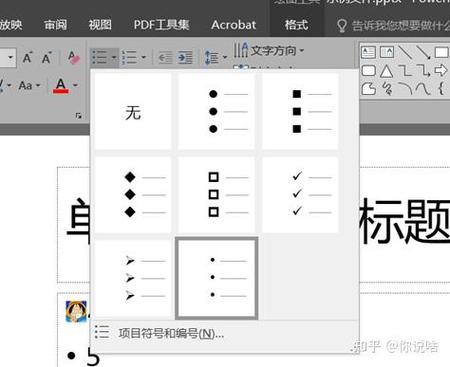Select the scribble shape tool
Viewport: 450px width, 367px height.
387,88
